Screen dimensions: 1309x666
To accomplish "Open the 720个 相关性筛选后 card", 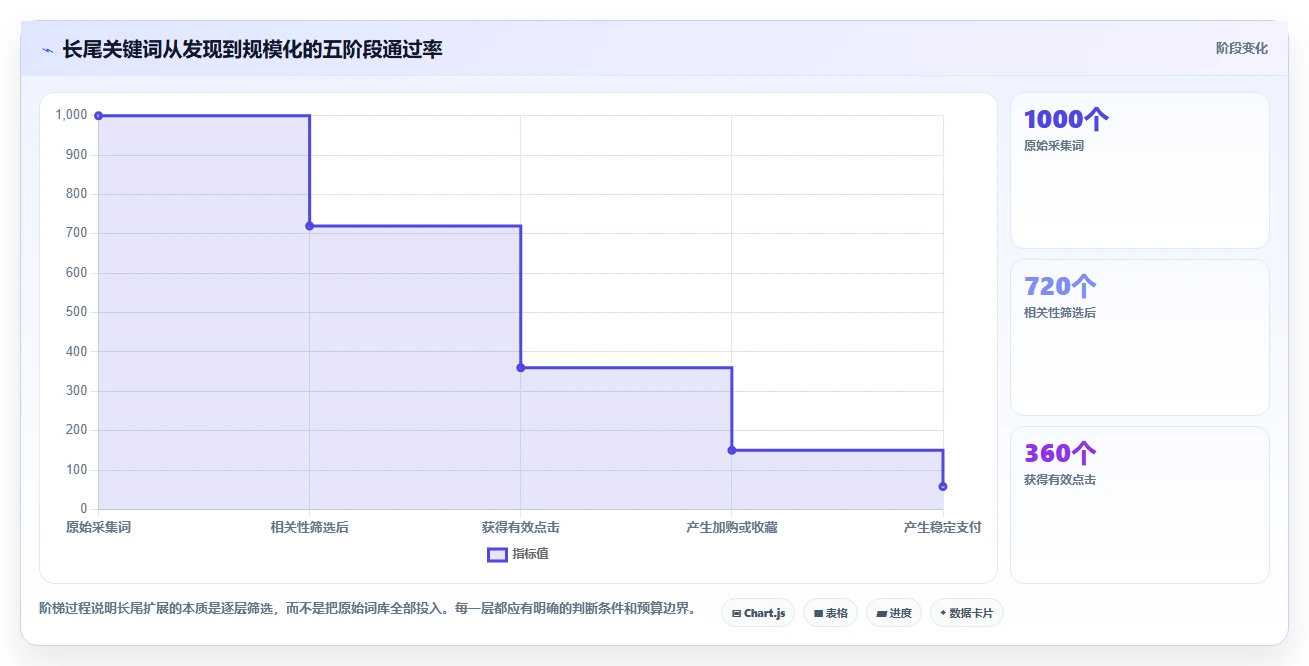I will click(1139, 337).
